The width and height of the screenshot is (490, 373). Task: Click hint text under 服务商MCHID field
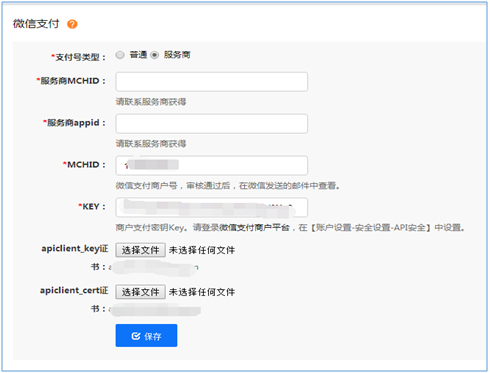(x=151, y=102)
